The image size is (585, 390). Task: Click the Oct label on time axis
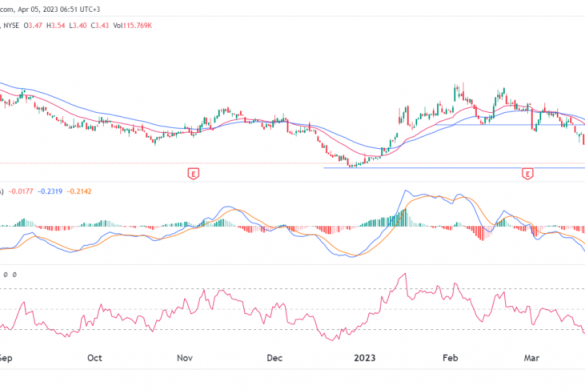[x=94, y=358]
